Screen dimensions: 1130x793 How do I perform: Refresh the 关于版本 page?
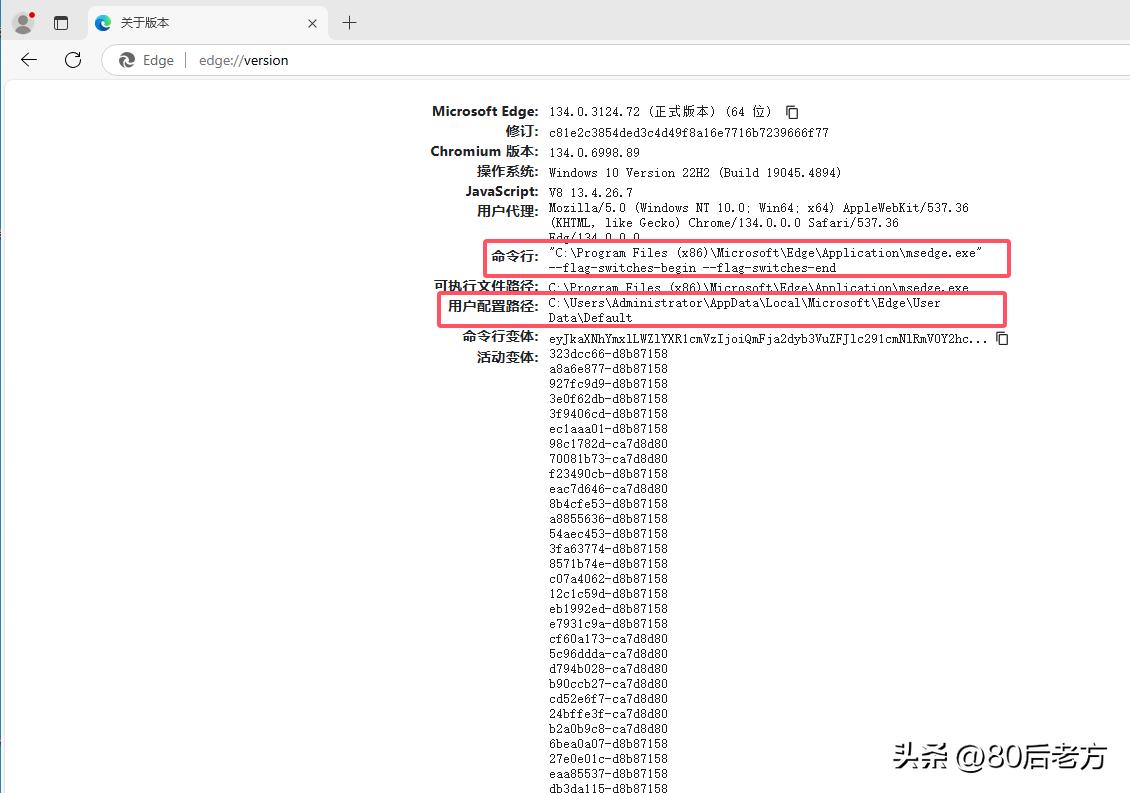pos(72,60)
